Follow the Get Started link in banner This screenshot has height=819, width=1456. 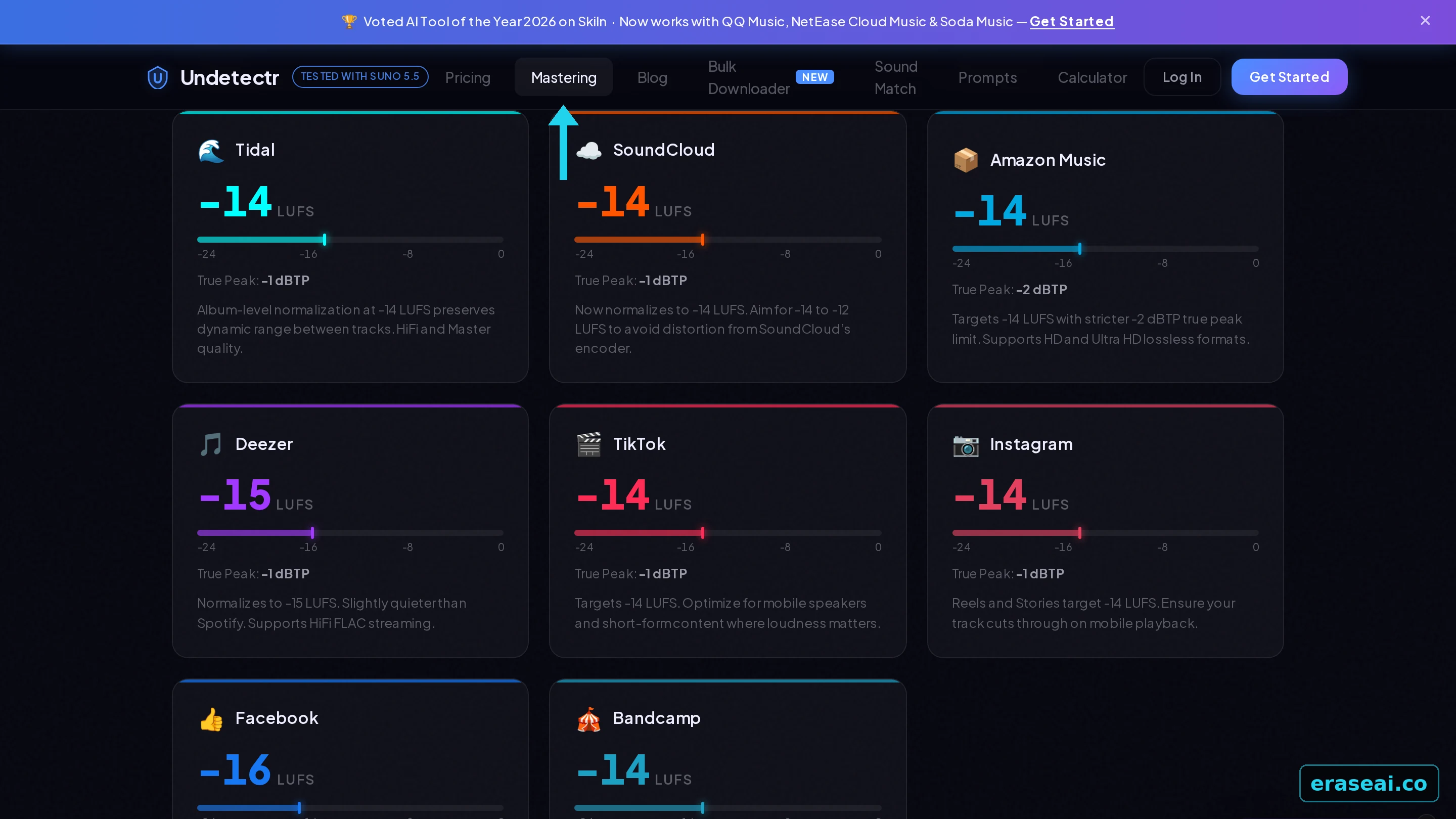point(1071,21)
